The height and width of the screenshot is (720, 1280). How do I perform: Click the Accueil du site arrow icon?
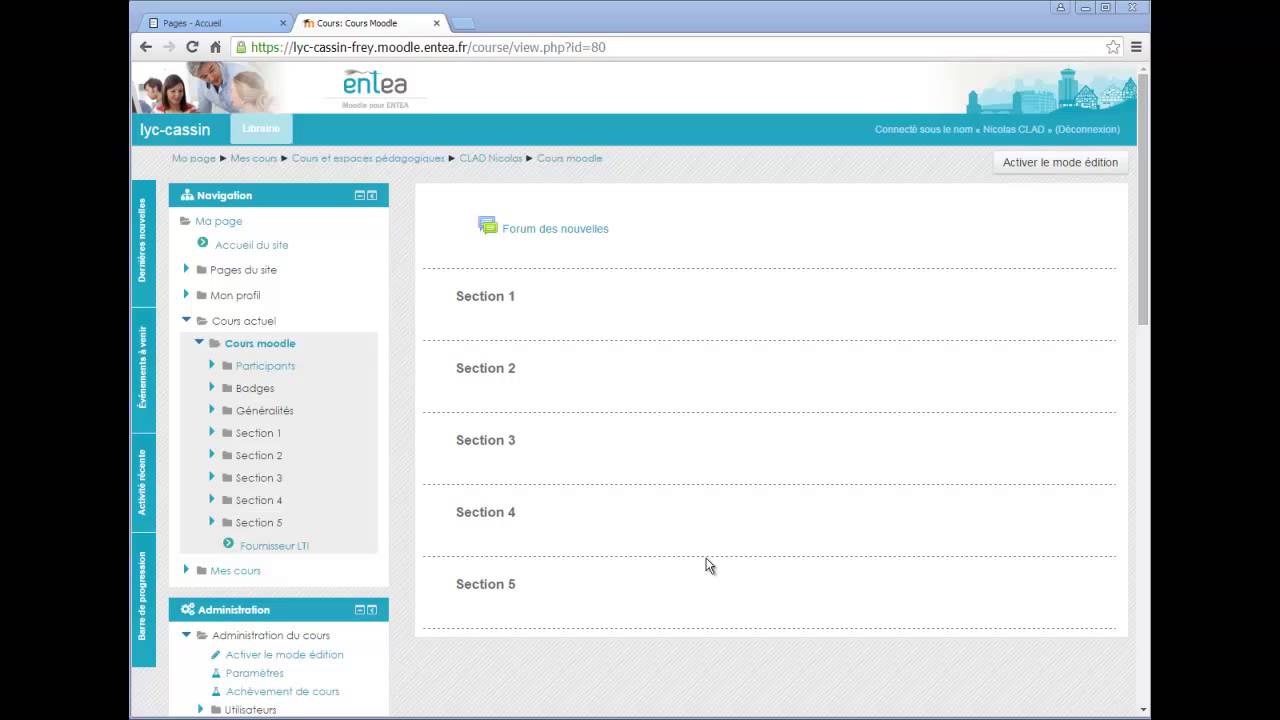point(203,243)
